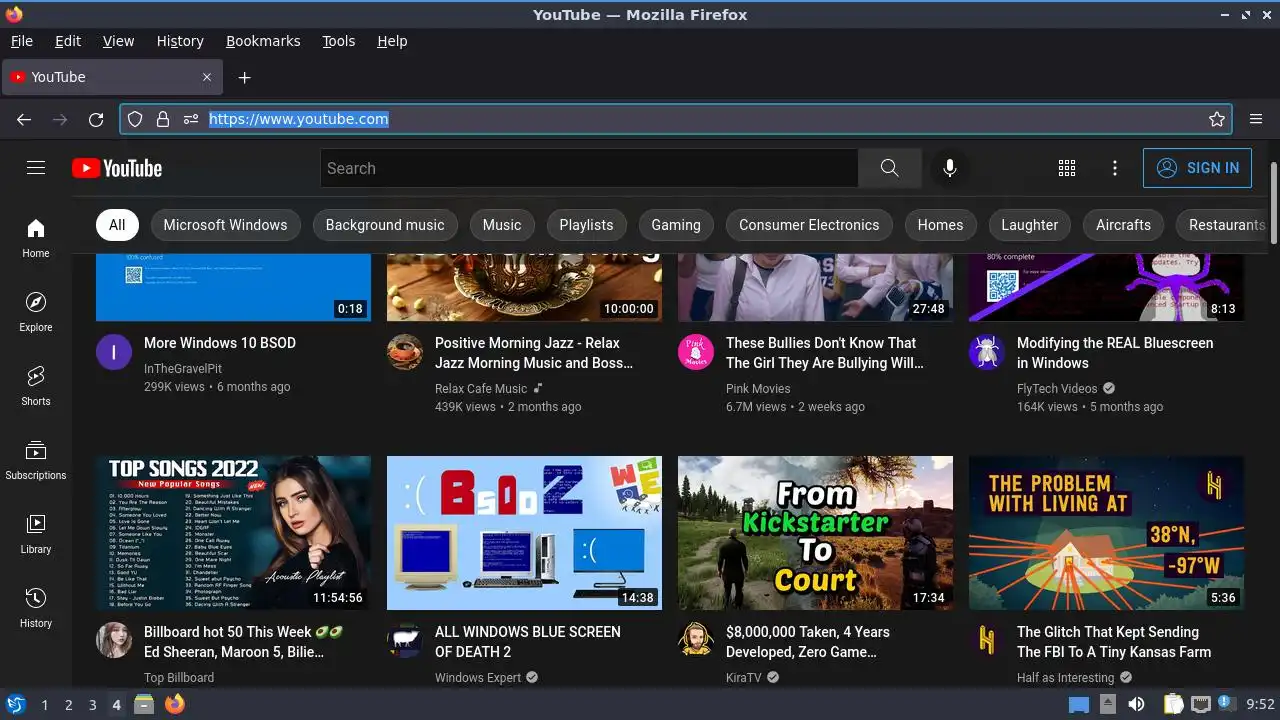This screenshot has width=1280, height=720.
Task: Click KiraTV channel avatar
Action: click(696, 641)
